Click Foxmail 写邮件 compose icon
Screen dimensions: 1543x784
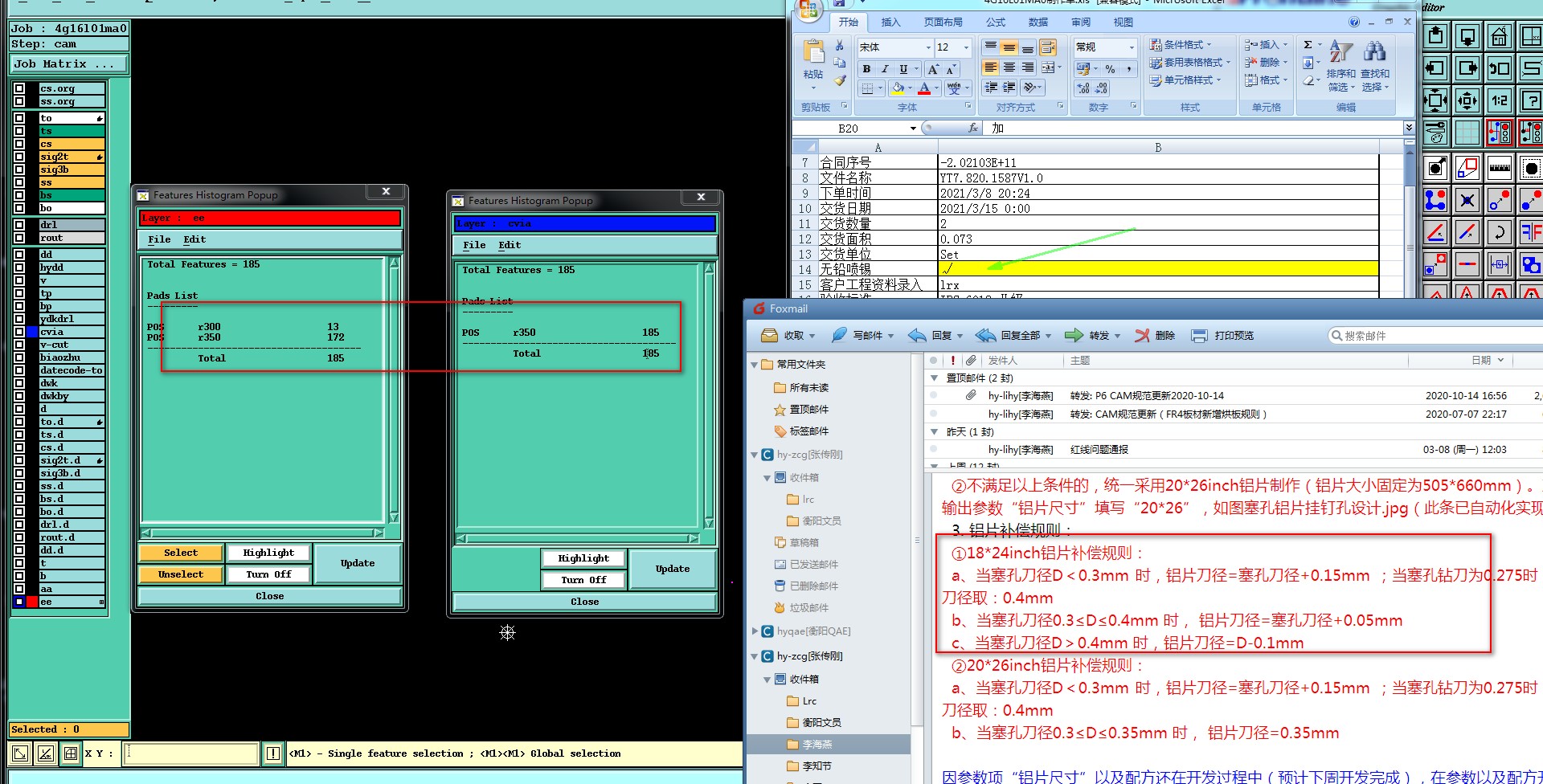(839, 335)
